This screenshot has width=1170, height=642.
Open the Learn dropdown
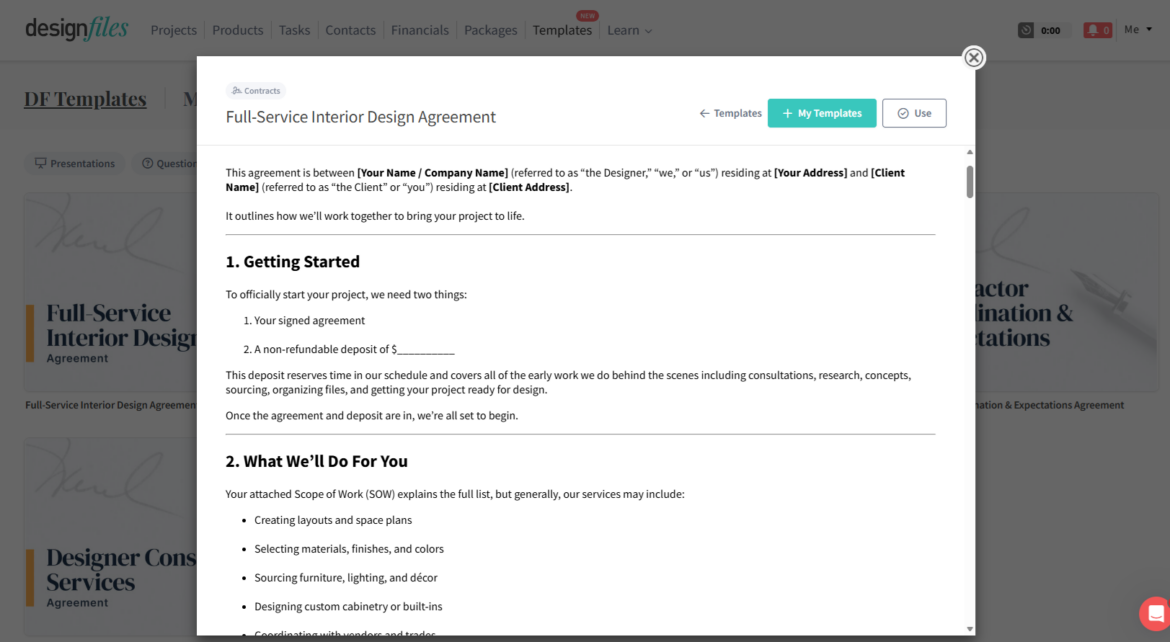(x=629, y=30)
